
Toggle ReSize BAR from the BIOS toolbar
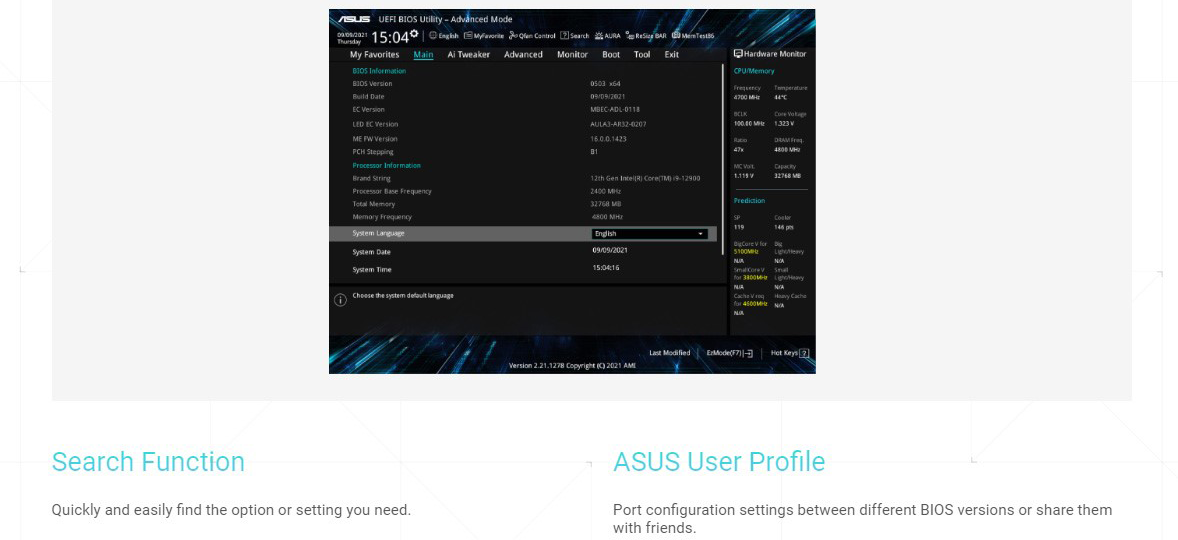(645, 35)
